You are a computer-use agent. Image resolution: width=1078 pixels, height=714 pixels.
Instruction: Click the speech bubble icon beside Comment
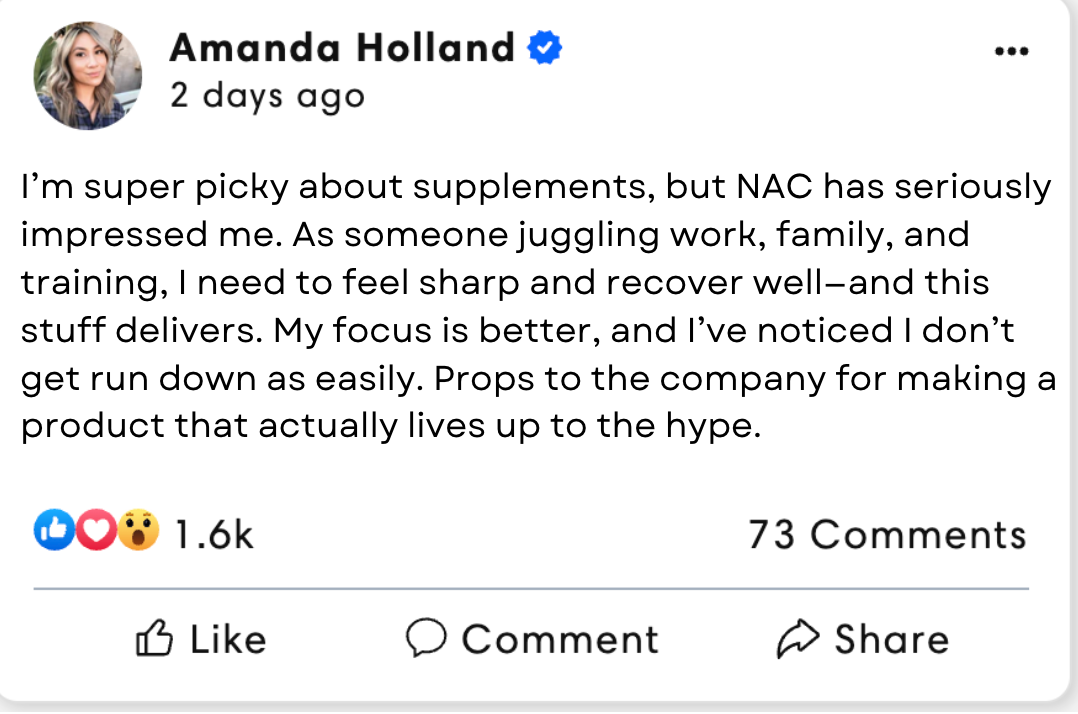pyautogui.click(x=426, y=638)
